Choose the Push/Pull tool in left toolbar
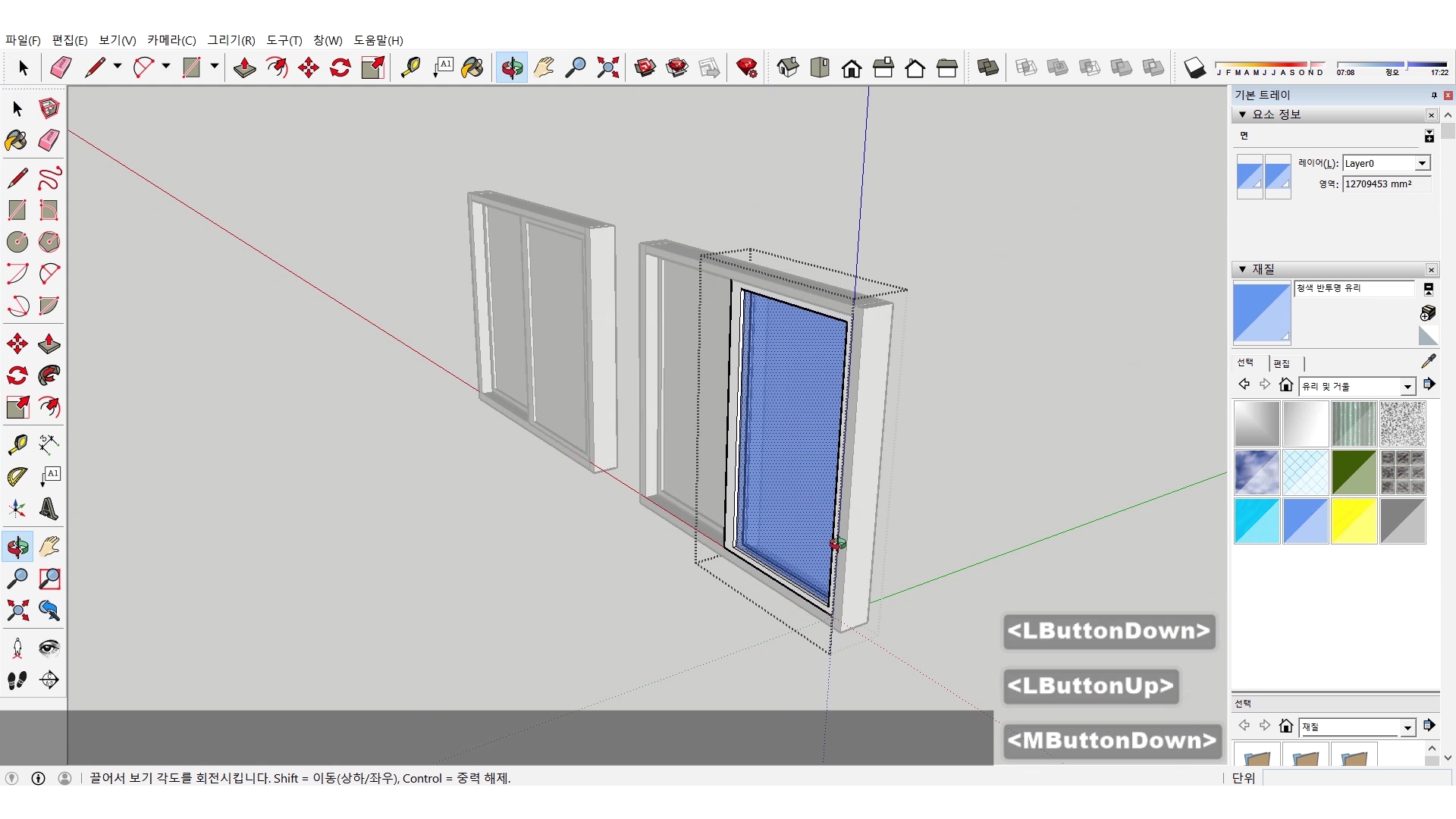 [49, 344]
